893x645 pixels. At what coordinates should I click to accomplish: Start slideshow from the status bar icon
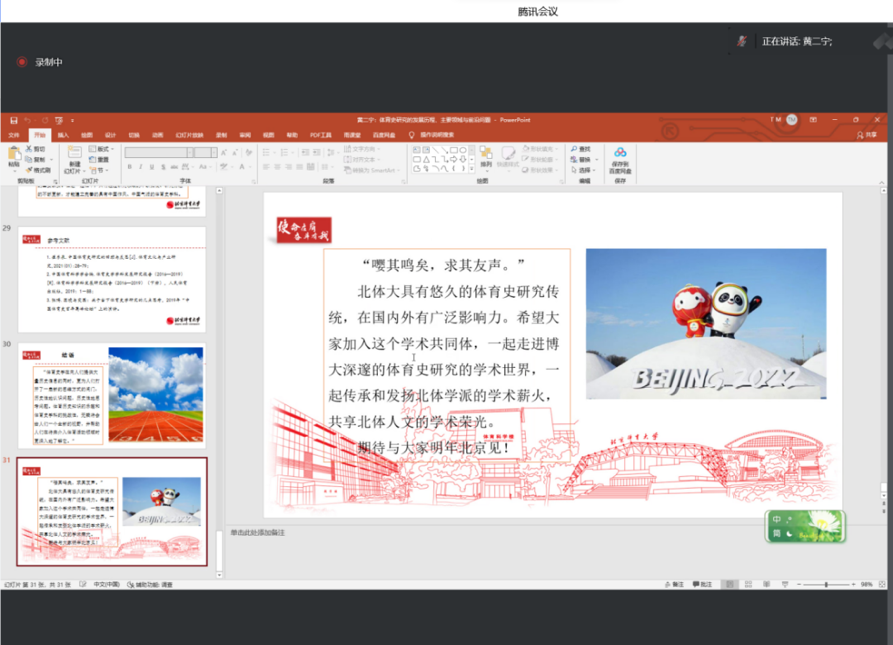tap(785, 583)
